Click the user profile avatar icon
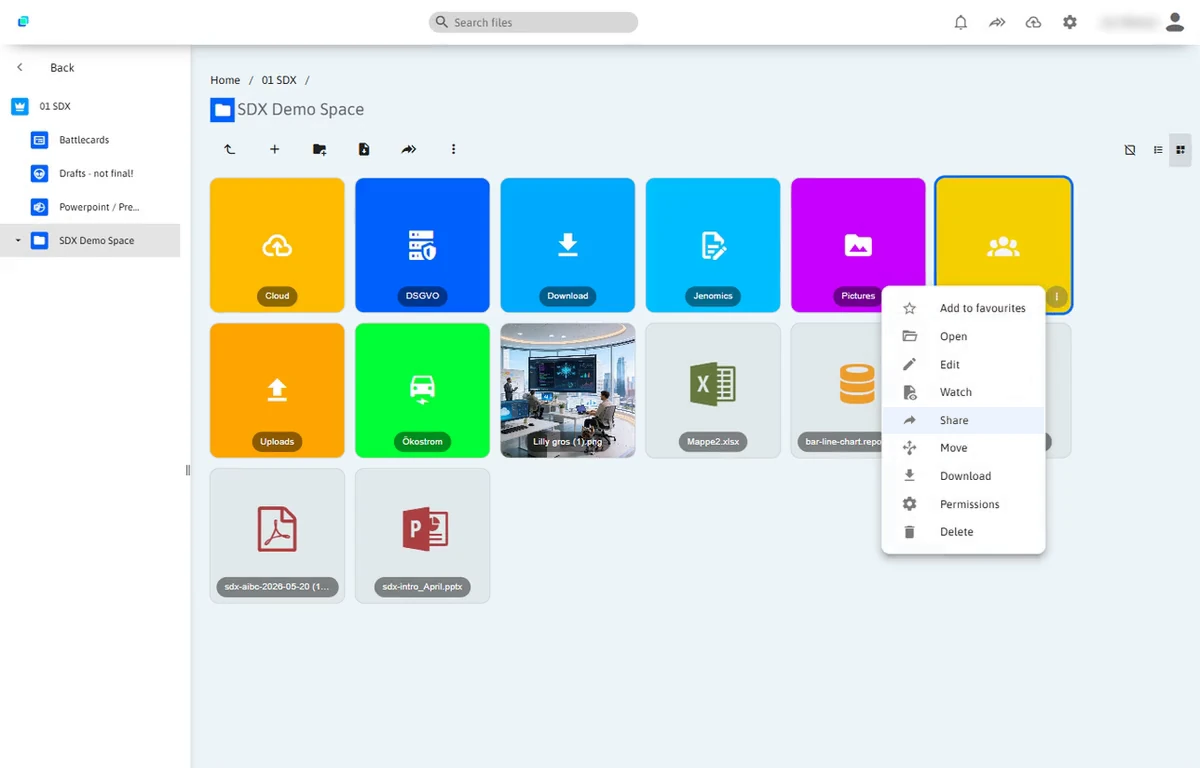Screen dimensions: 1200x768 click(x=1175, y=22)
